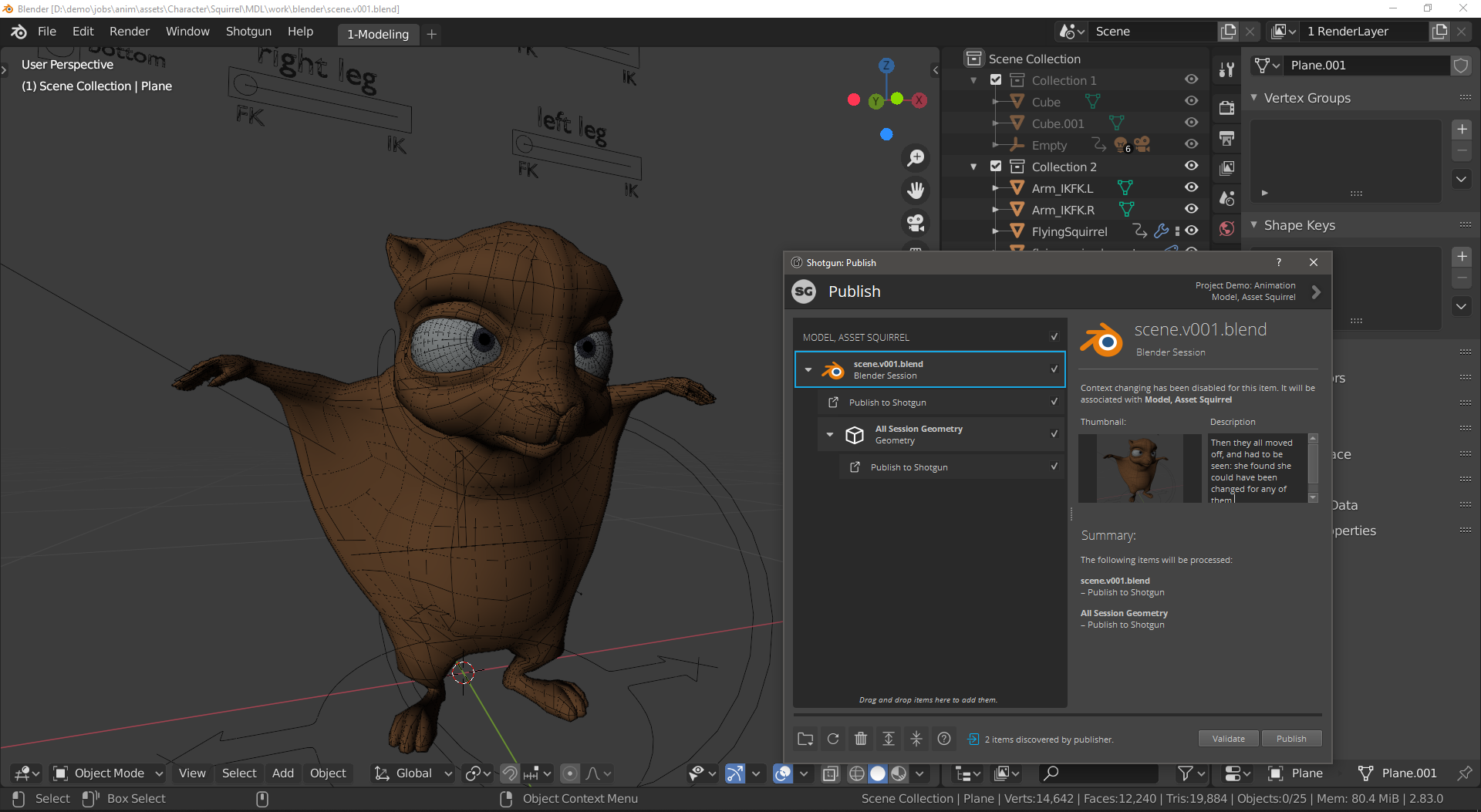Open the Render properties tab icon
The image size is (1481, 812).
[x=1226, y=107]
